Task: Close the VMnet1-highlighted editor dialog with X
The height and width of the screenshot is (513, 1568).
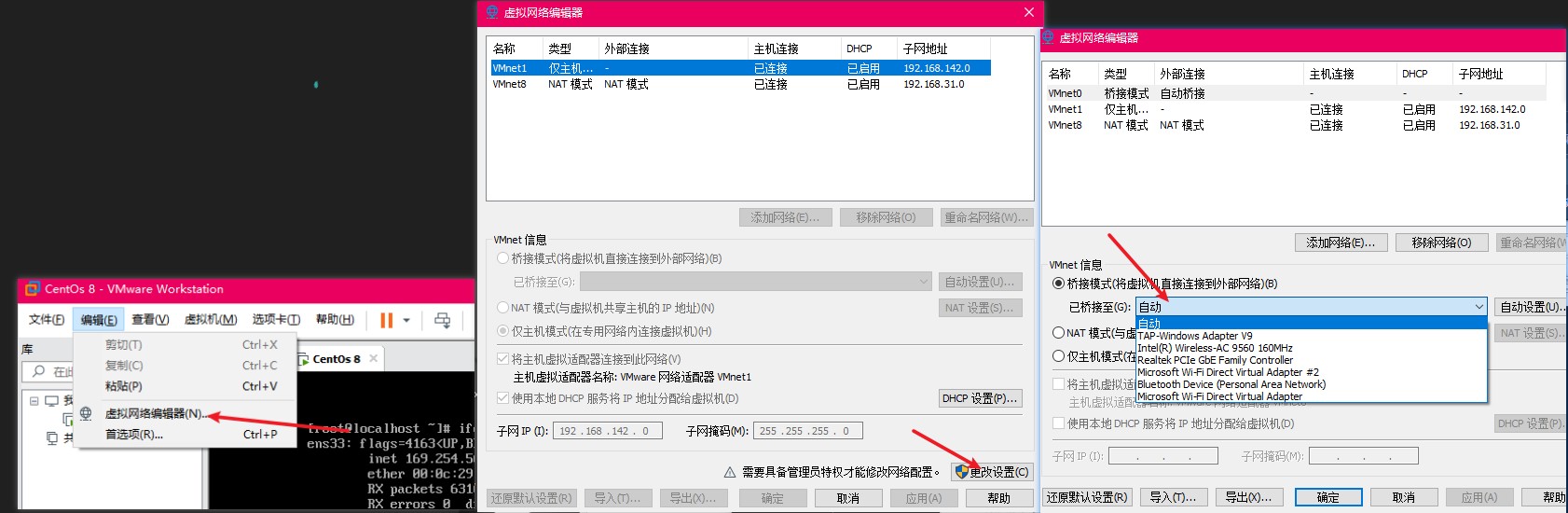Action: coord(1028,12)
